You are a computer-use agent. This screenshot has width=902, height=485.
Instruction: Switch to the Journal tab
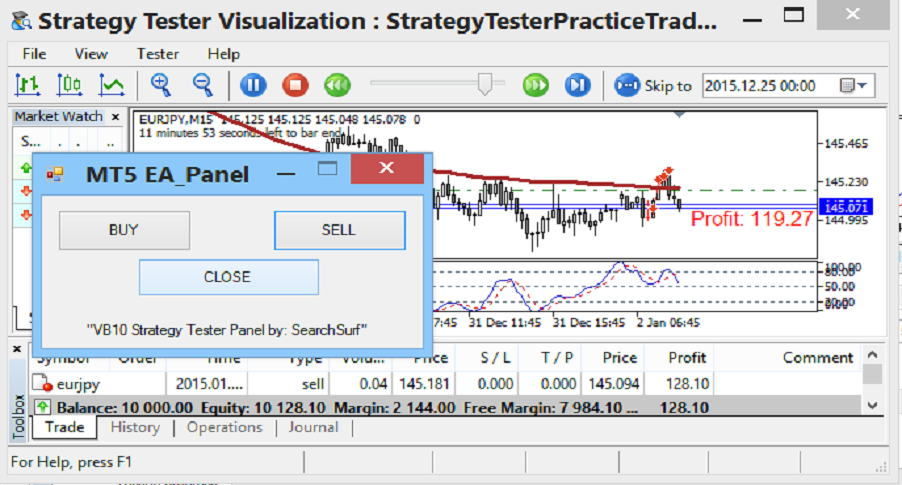(314, 427)
